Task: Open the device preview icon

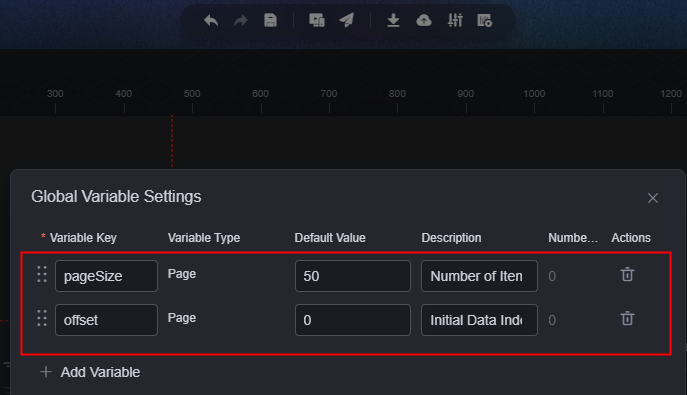Action: point(317,20)
